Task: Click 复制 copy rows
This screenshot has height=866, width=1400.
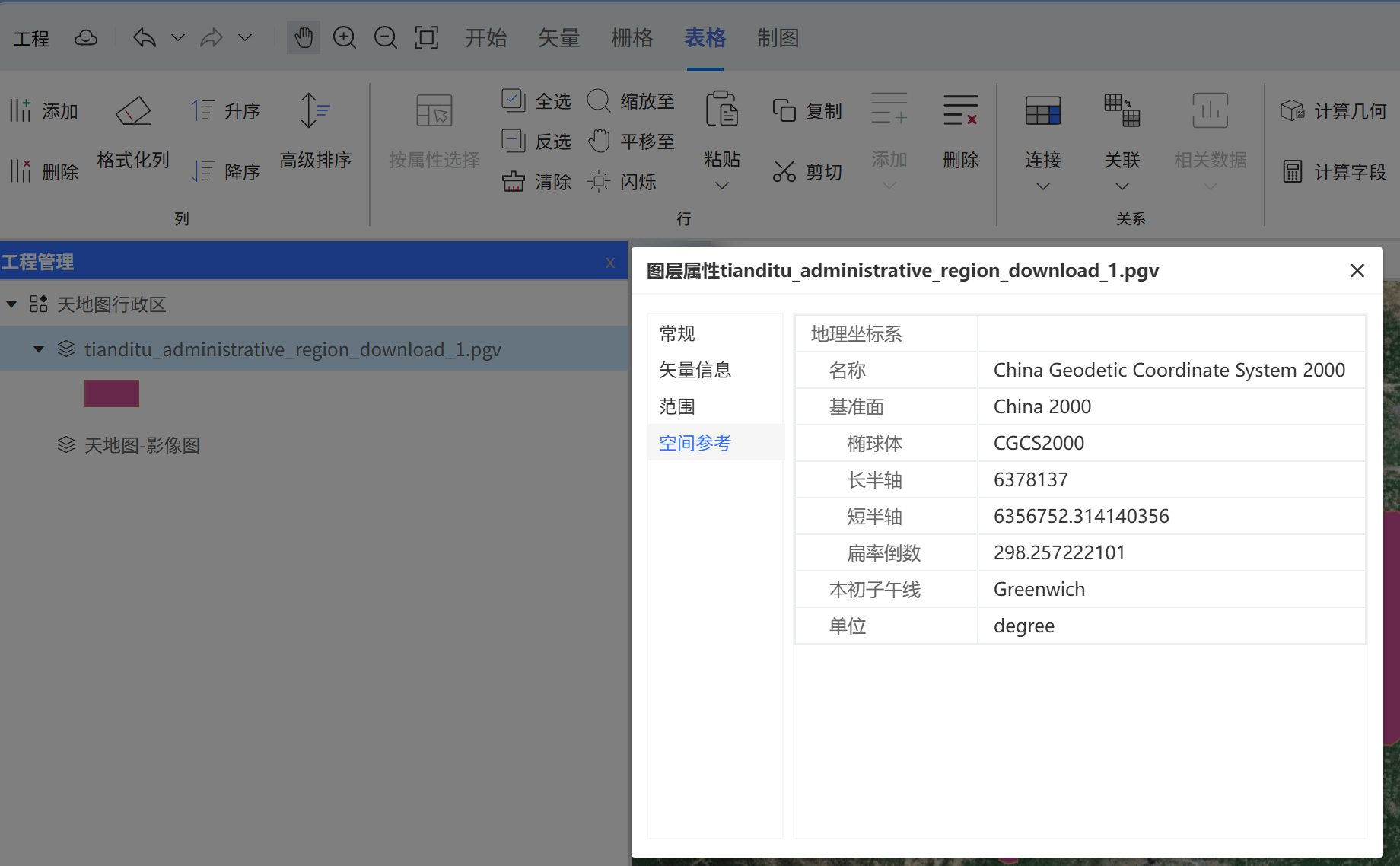Action: pyautogui.click(x=807, y=111)
